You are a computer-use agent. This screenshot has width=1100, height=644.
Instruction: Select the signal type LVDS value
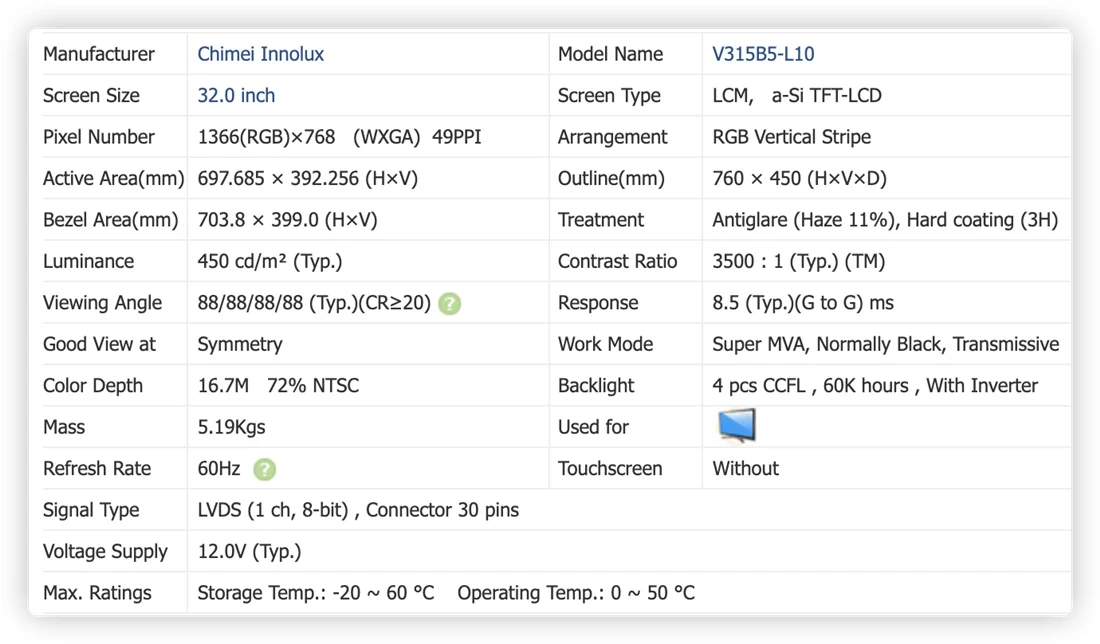point(358,510)
